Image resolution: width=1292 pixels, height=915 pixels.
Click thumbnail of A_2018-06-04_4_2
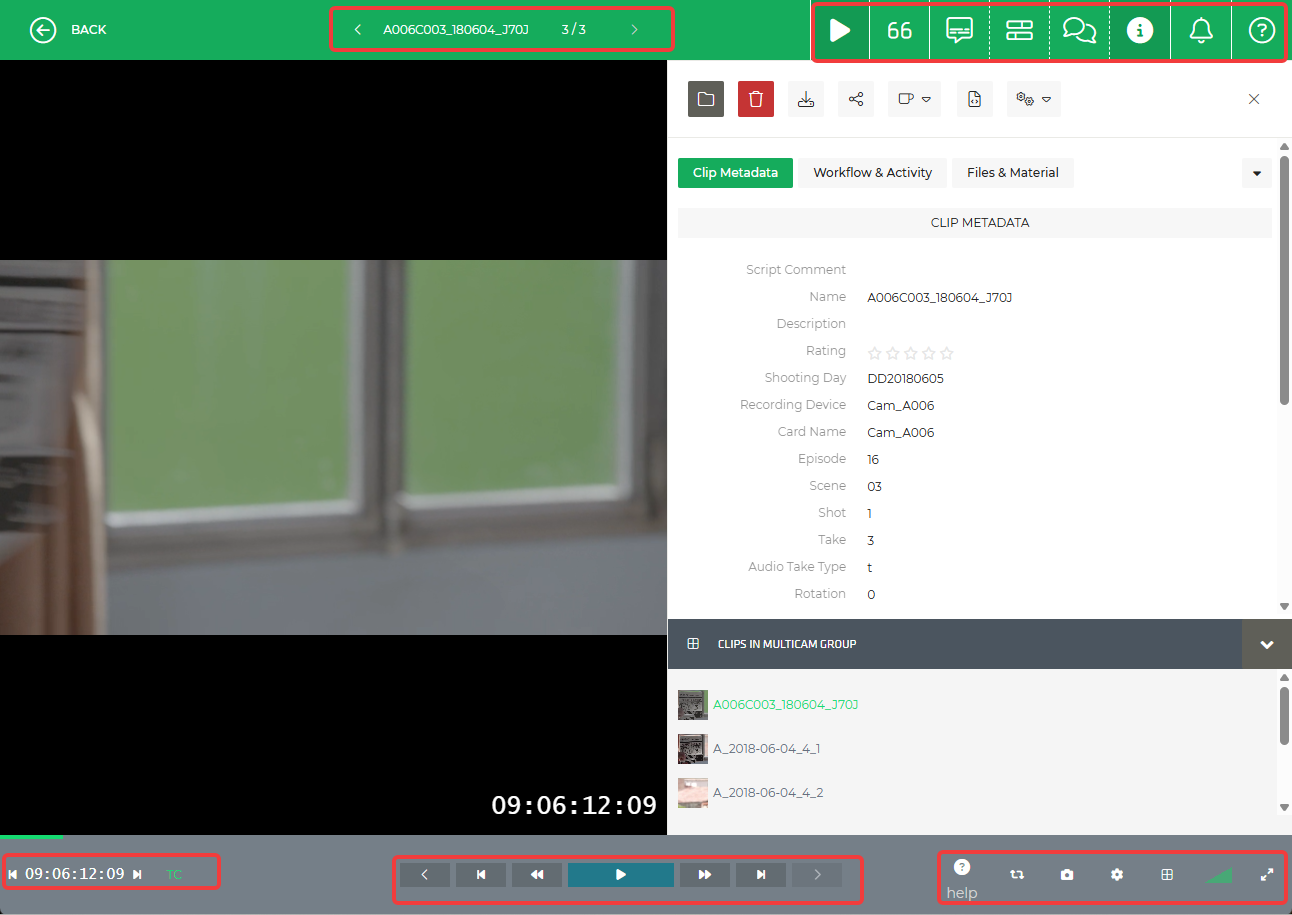693,793
